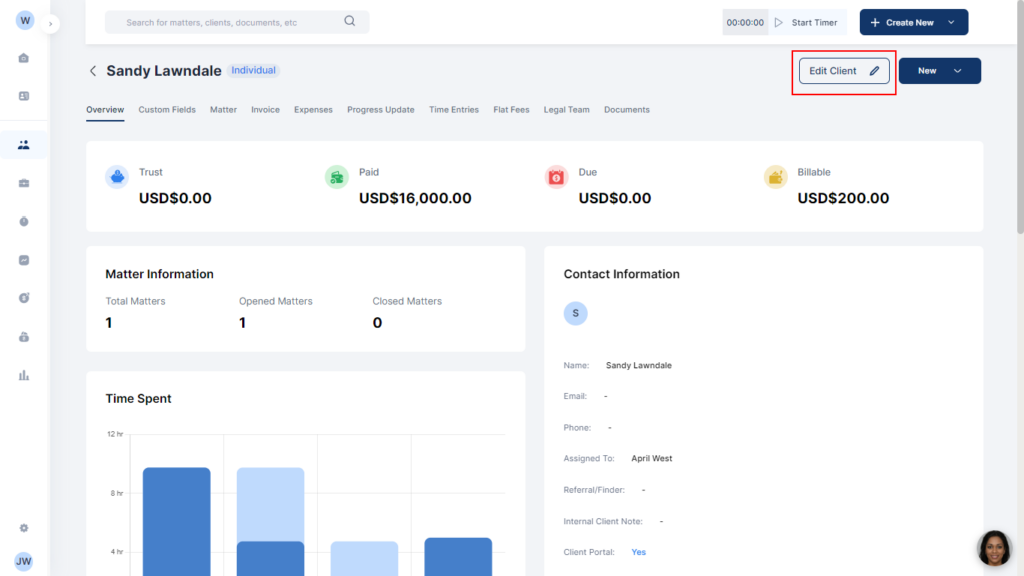Click the Client Portal Yes link
This screenshot has width=1024, height=576.
click(638, 552)
